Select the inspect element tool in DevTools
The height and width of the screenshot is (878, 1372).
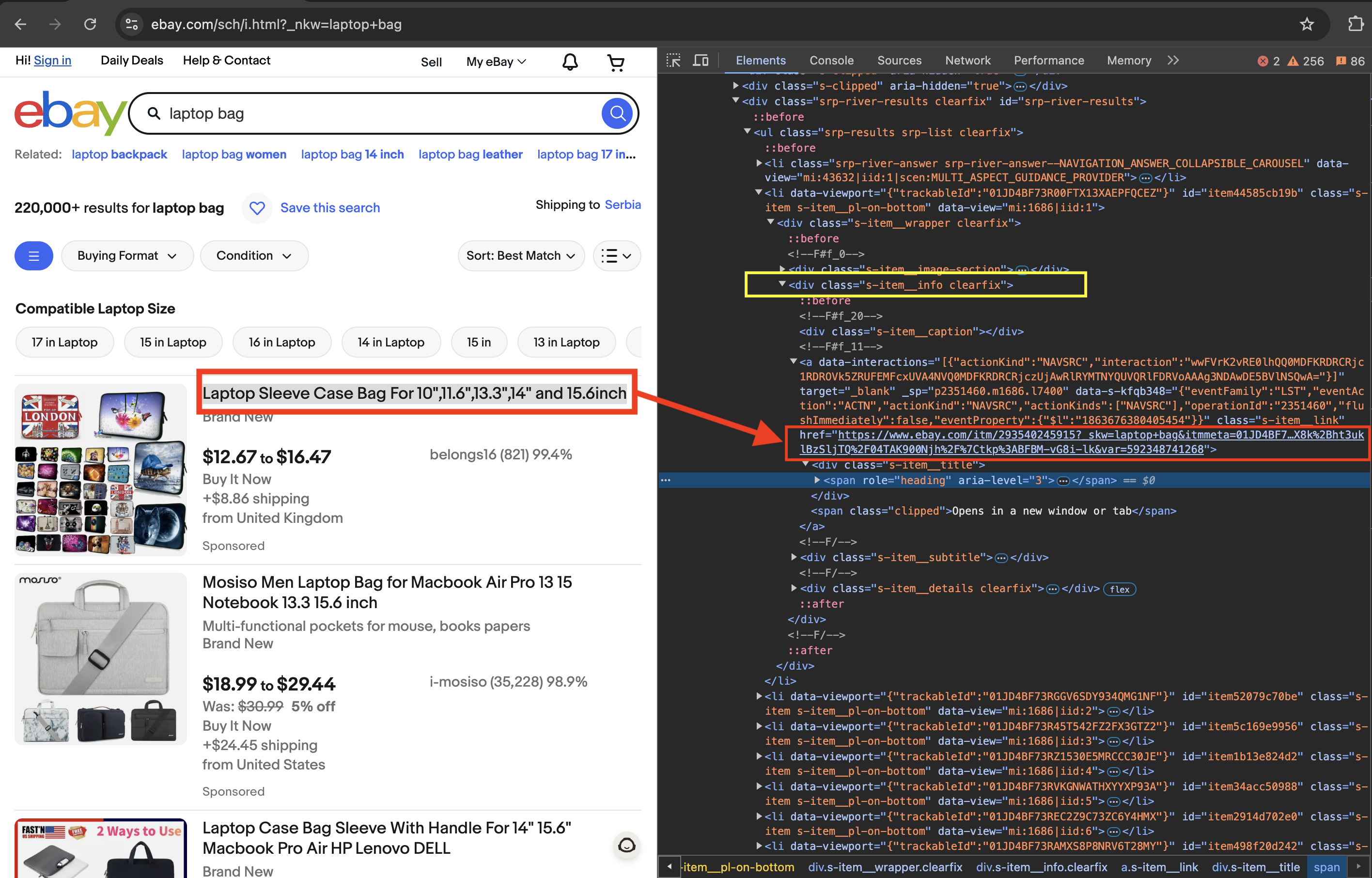coord(673,60)
